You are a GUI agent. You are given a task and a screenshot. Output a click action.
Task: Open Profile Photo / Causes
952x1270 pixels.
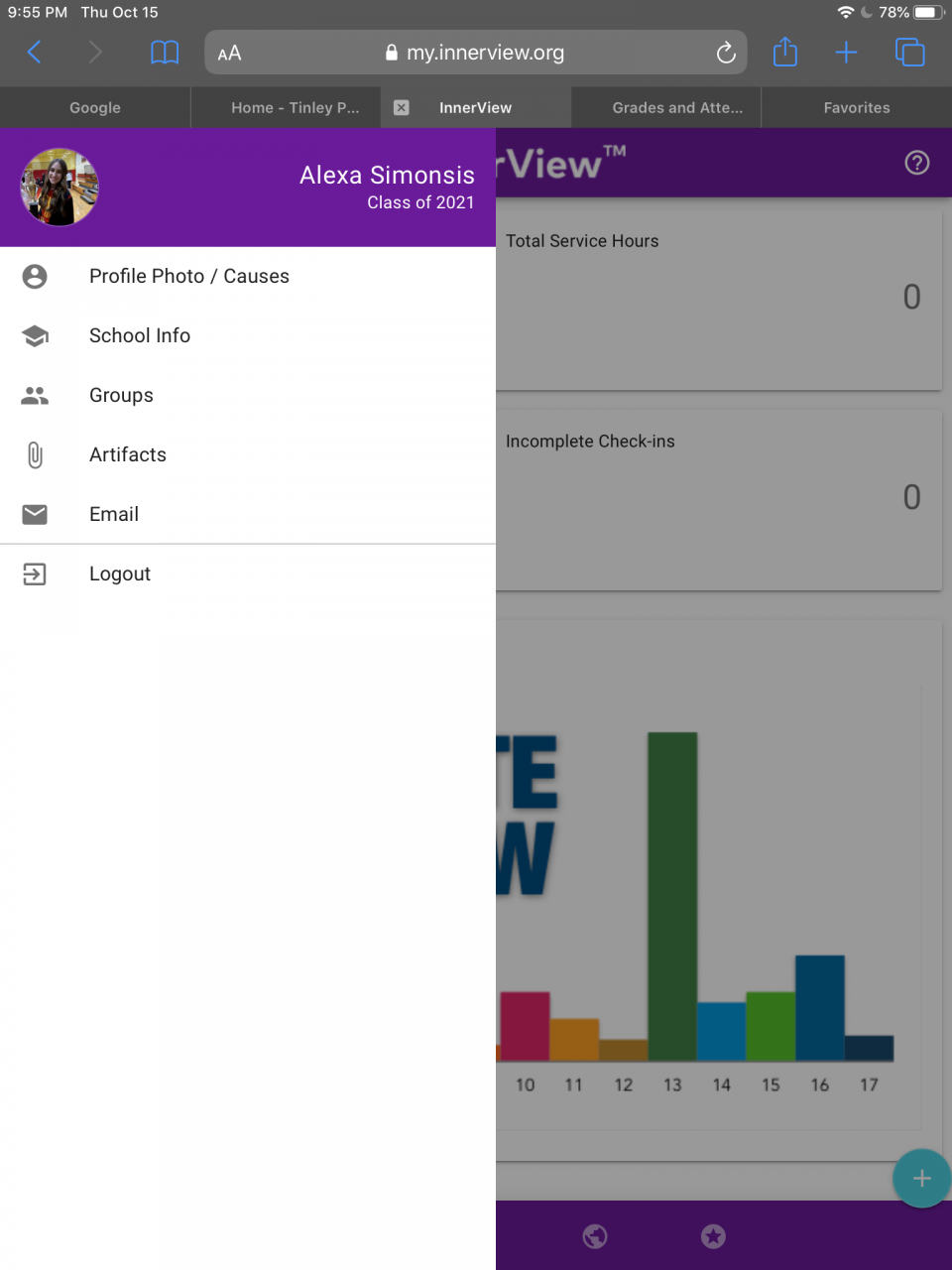click(248, 276)
